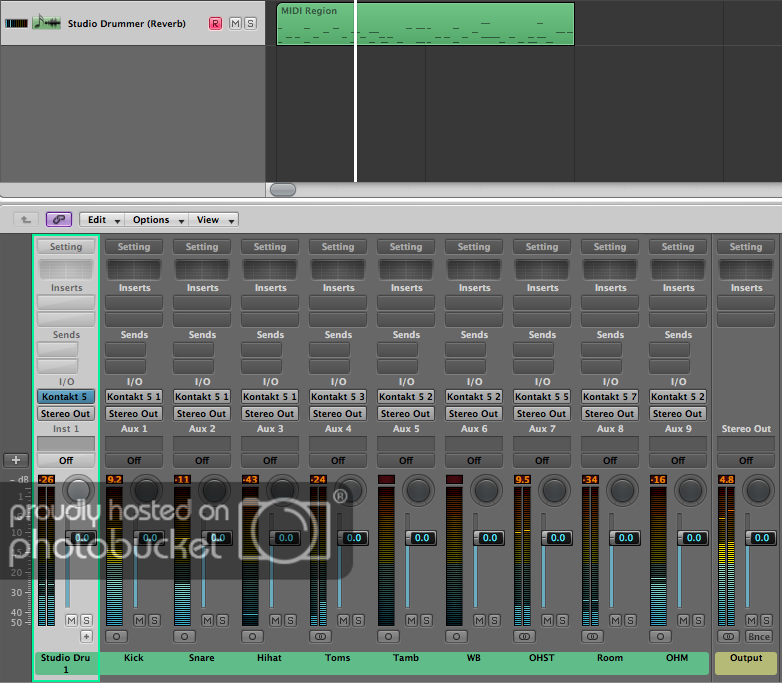Open the Kontakt 5 3 input on Toms channel

[338, 397]
